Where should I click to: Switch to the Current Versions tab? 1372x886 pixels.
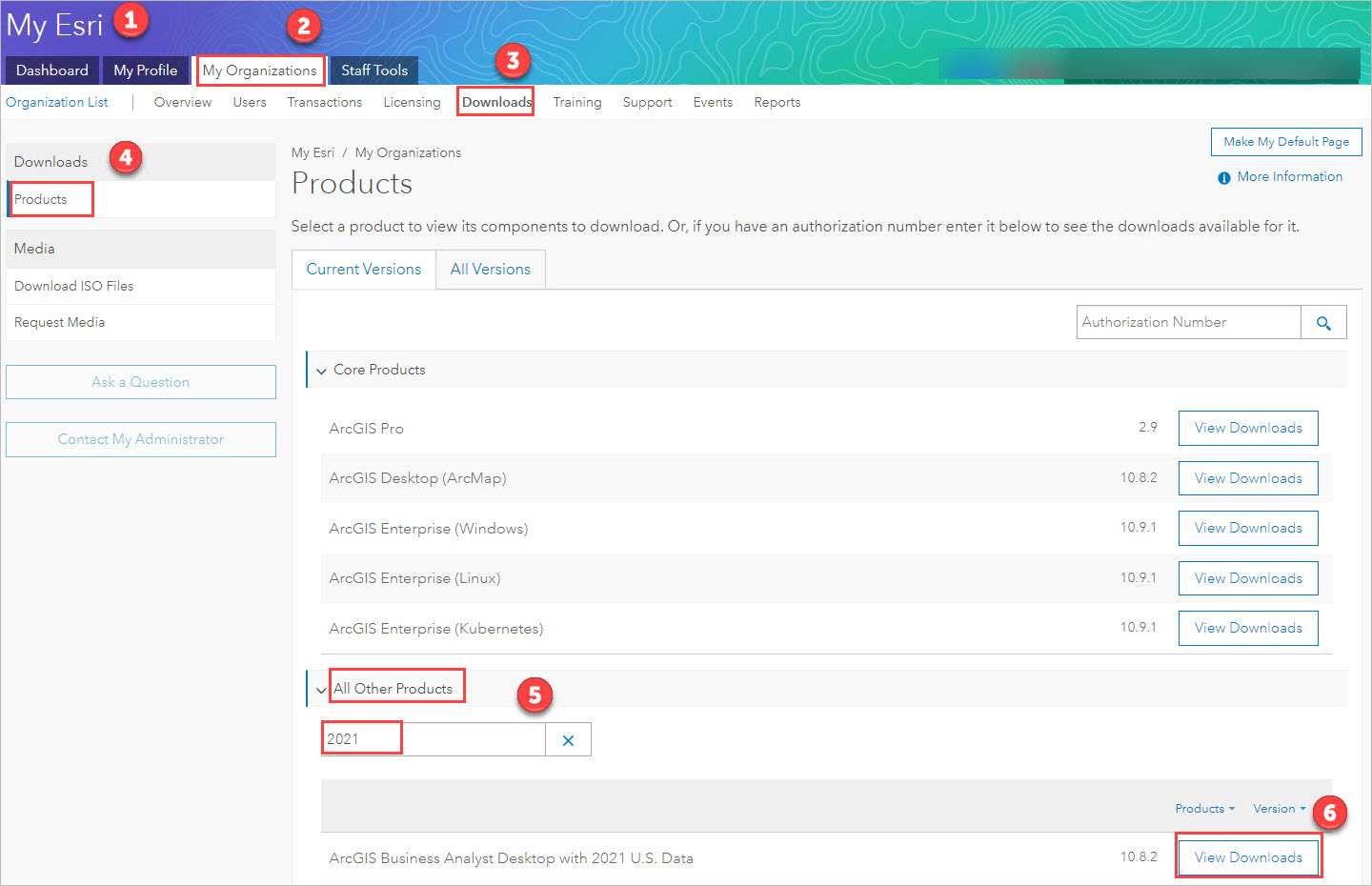tap(364, 270)
